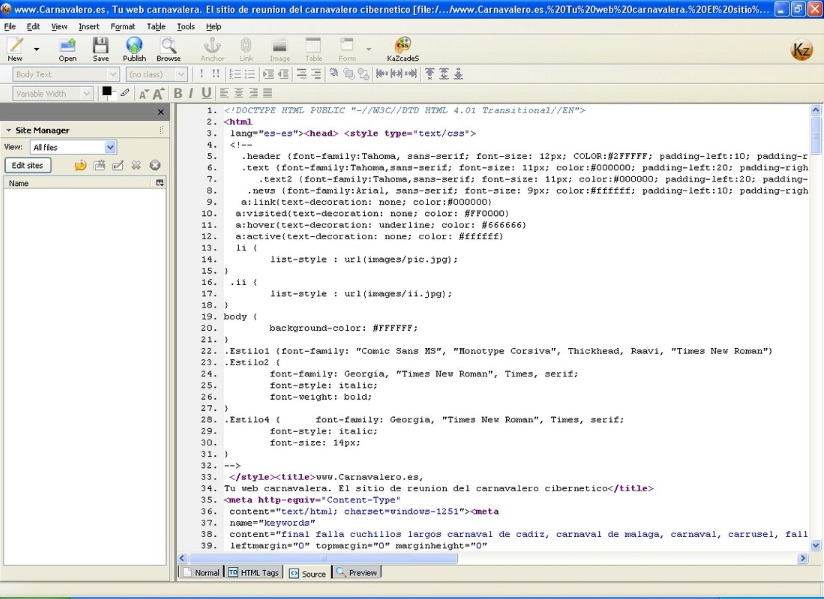Open the KaZcadeS CSS editor icon
Viewport: 824px width, 599px height.
(x=402, y=48)
